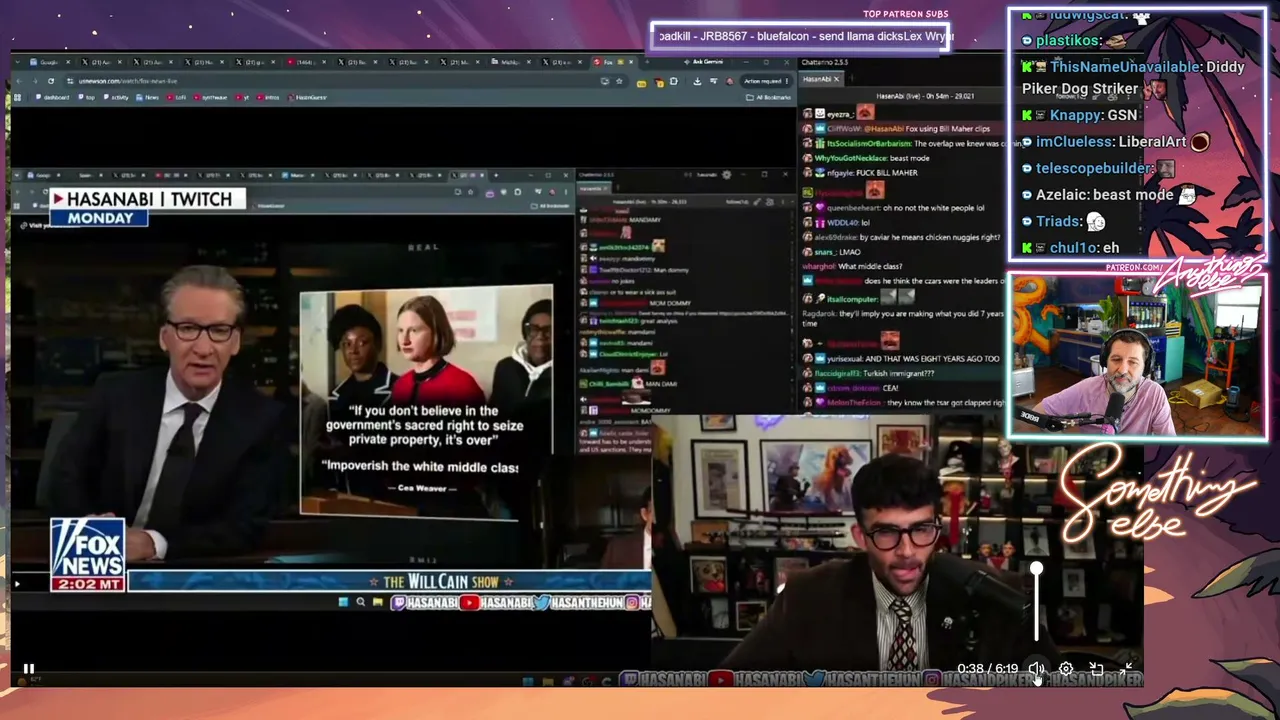The image size is (1280, 720).
Task: Click the Fox News logo
Action: pos(88,554)
